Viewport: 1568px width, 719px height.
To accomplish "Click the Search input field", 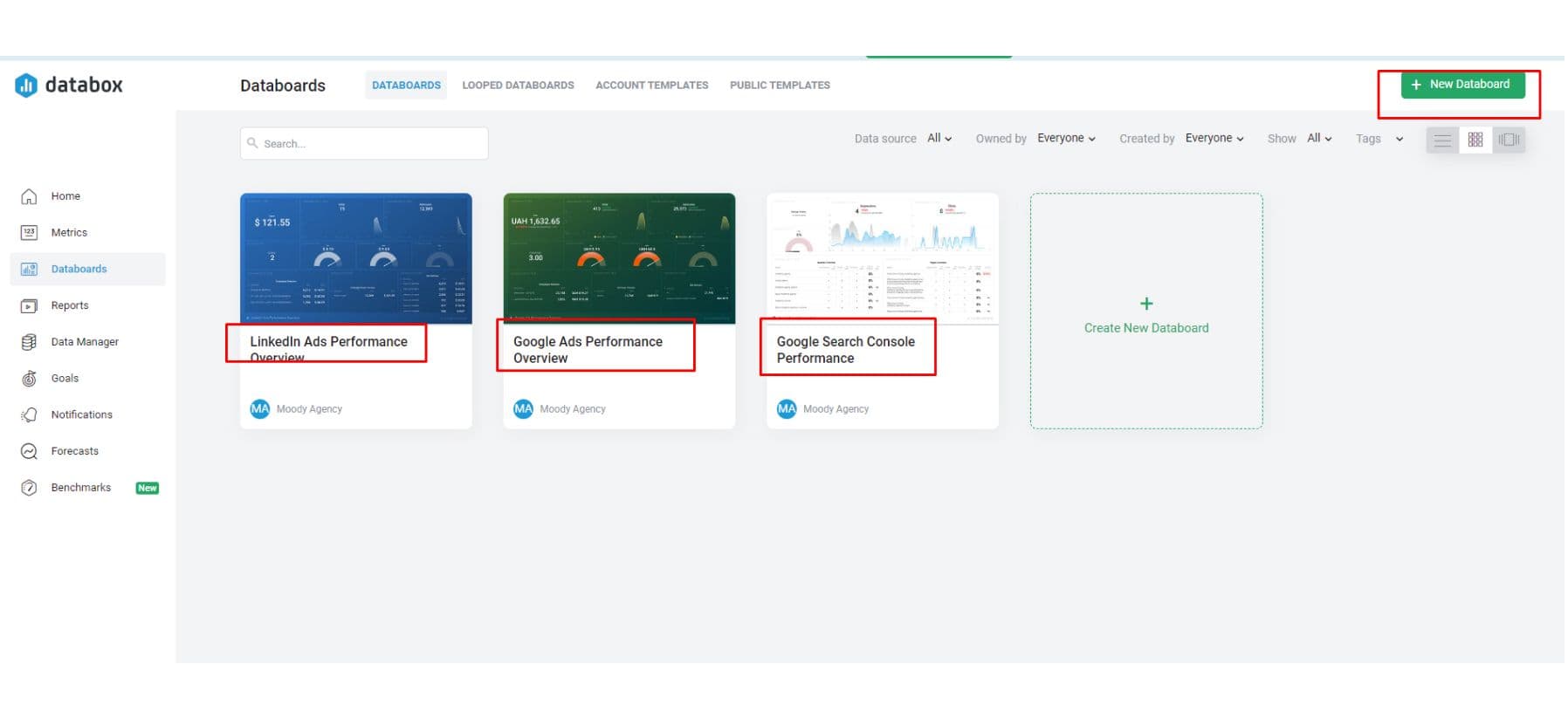I will click(364, 143).
